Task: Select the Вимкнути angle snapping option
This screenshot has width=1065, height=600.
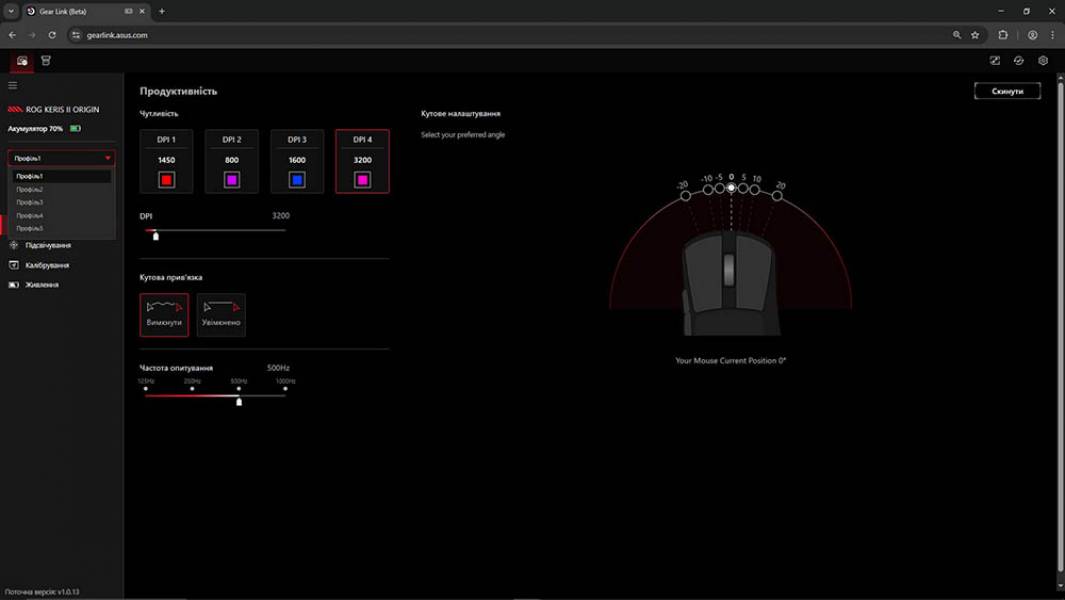Action: pyautogui.click(x=164, y=314)
